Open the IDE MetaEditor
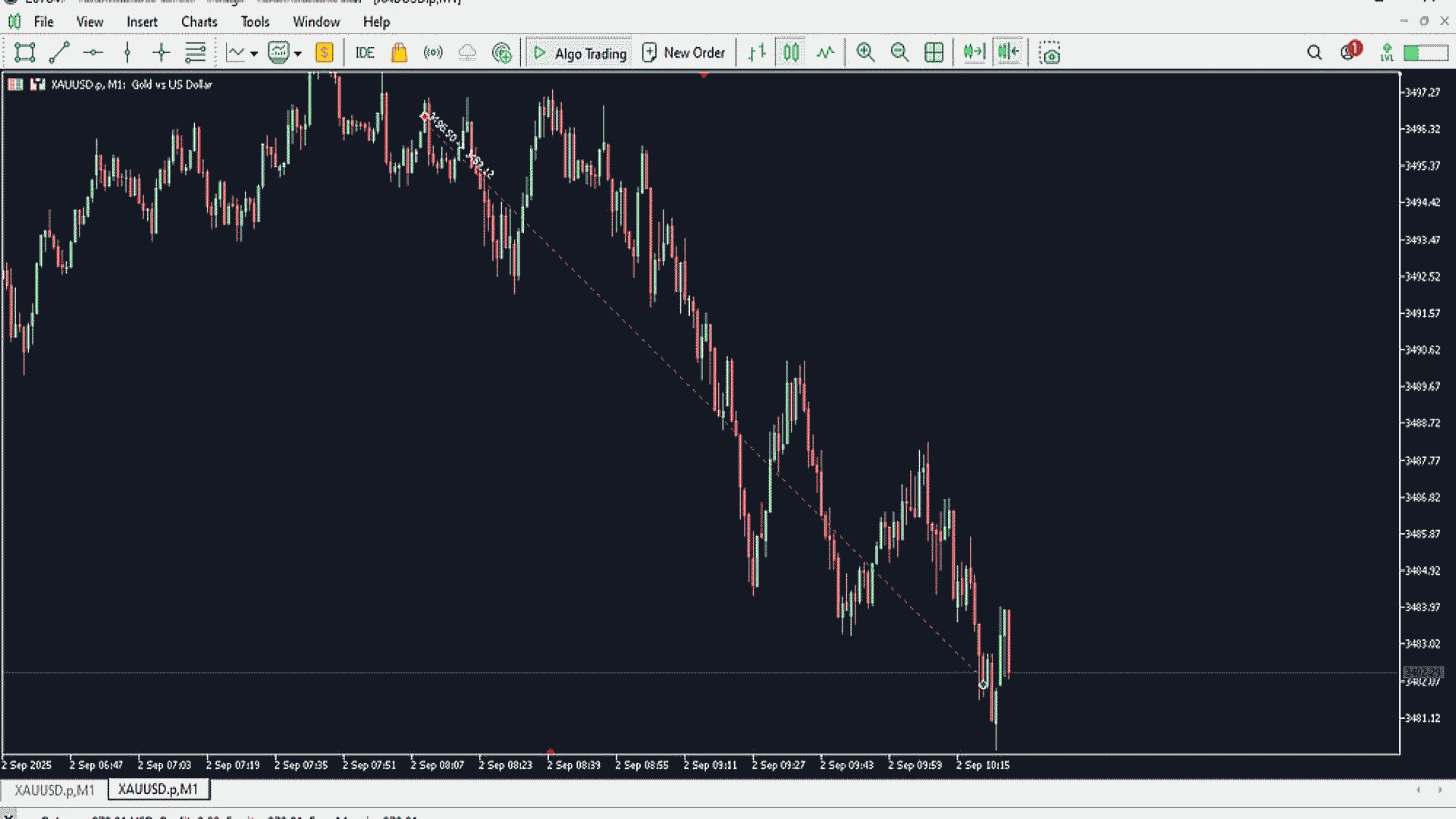Screen dimensions: 1456x819 click(x=365, y=52)
